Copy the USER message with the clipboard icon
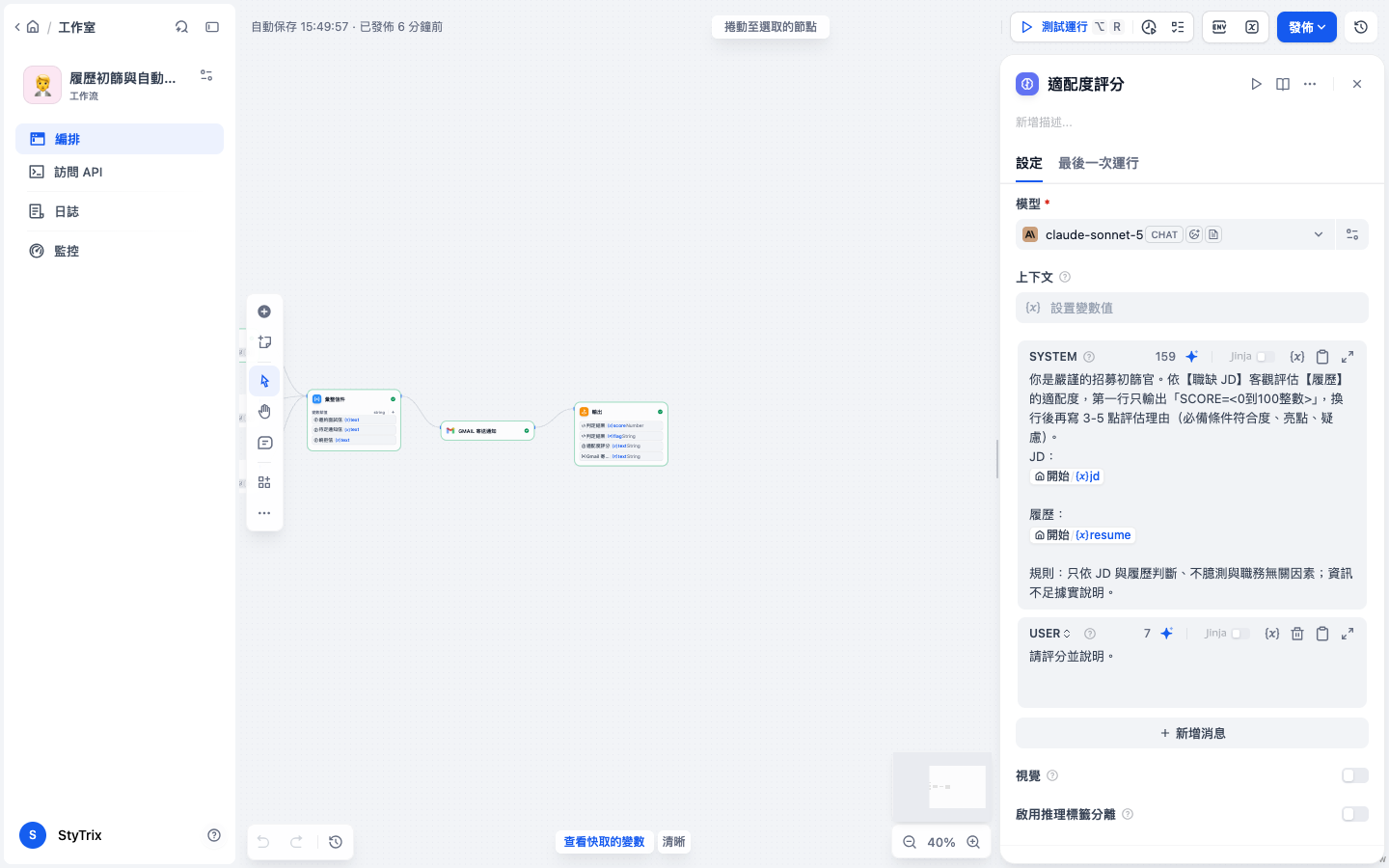 point(1322,634)
